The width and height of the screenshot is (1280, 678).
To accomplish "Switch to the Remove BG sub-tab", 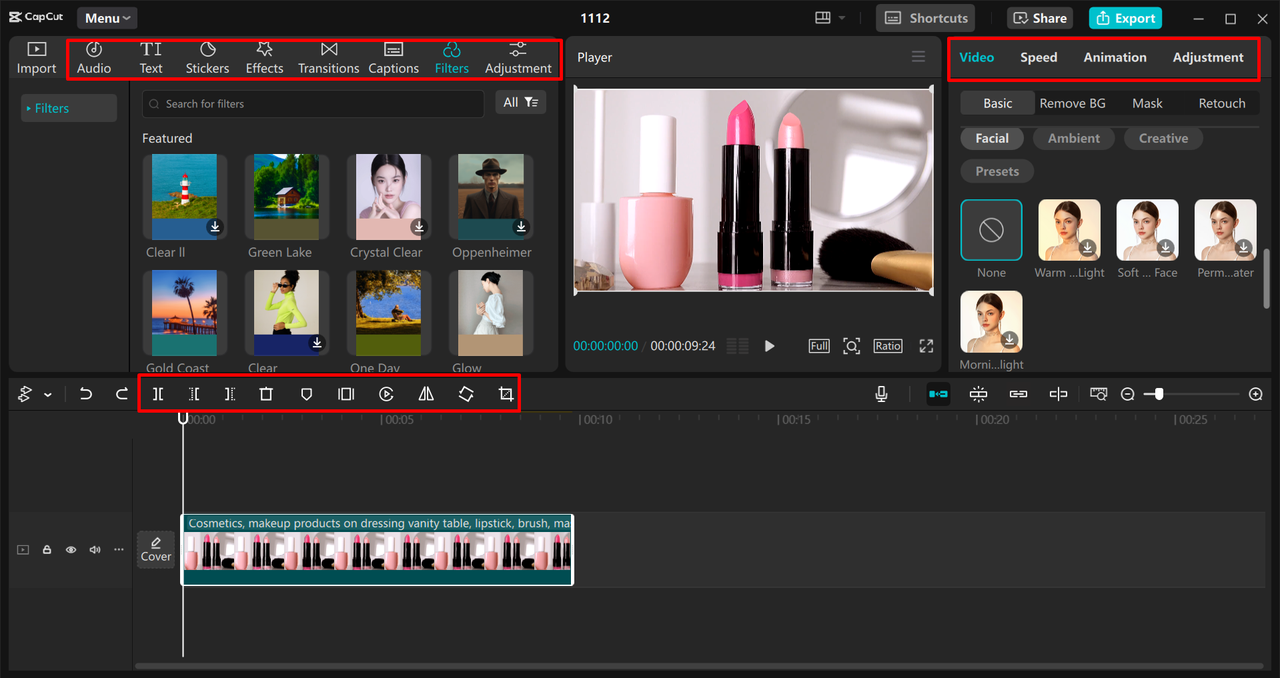I will (1072, 103).
